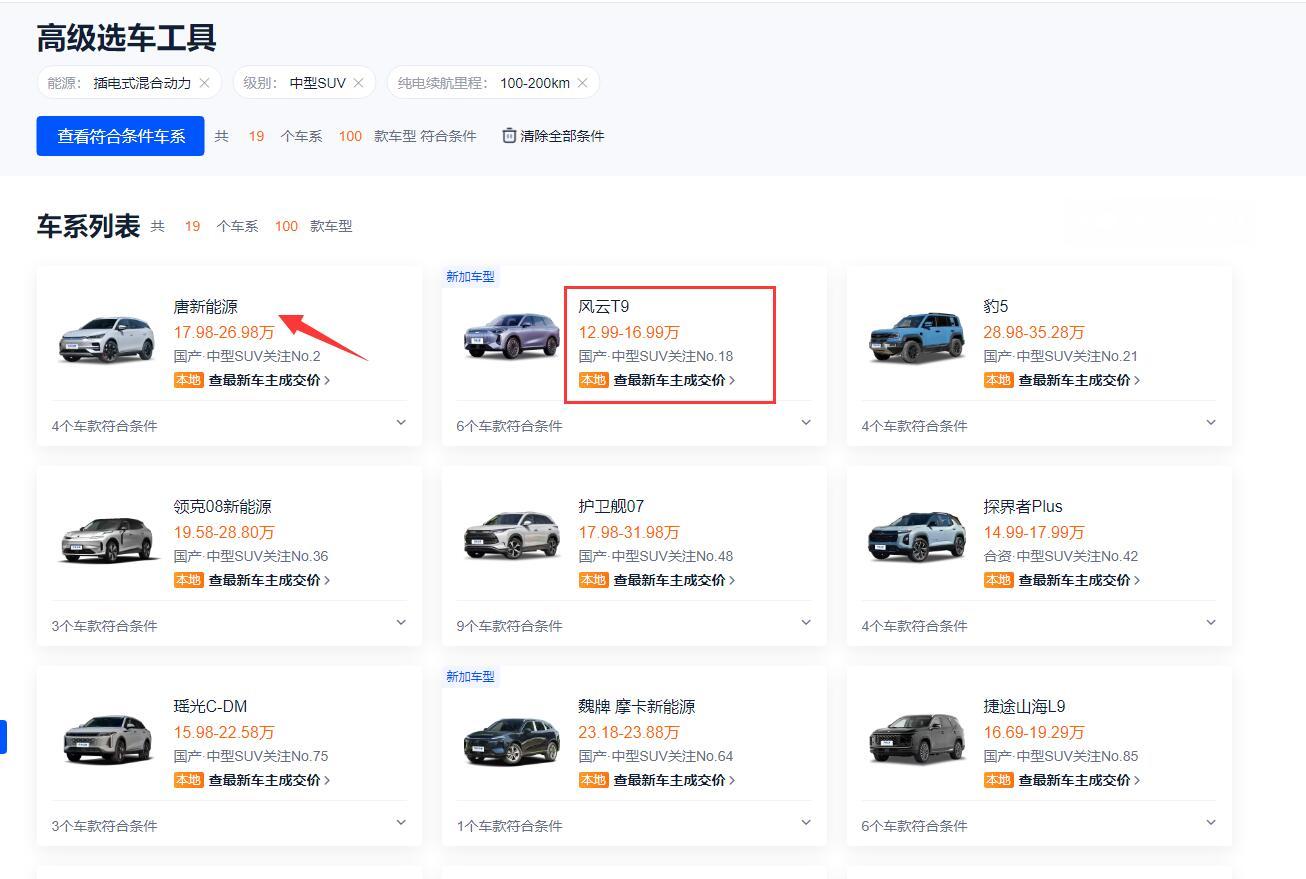1306x879 pixels.
Task: Open the 探界者Plus series title
Action: tap(1023, 507)
